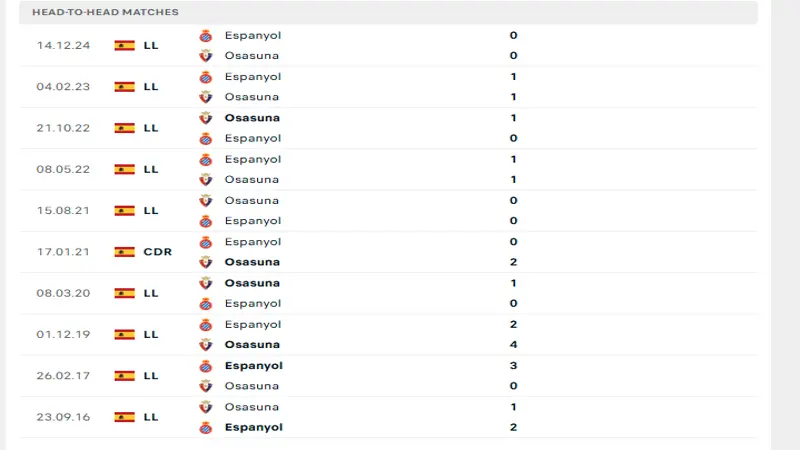
Task: Select Osasuna team name in 17.01.21 match
Action: tap(252, 262)
